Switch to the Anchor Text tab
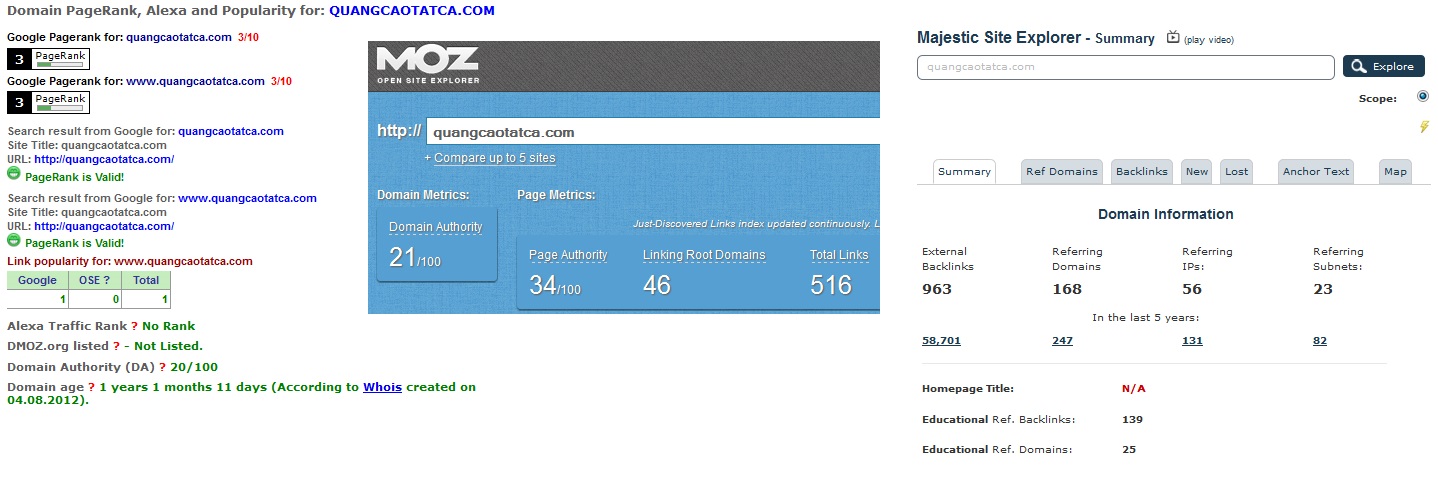 coord(1316,171)
